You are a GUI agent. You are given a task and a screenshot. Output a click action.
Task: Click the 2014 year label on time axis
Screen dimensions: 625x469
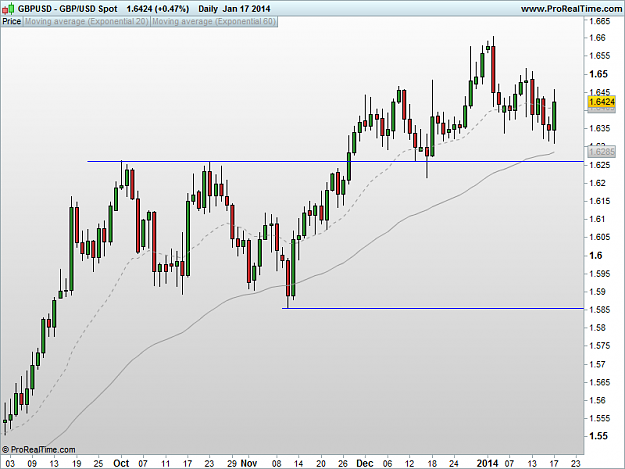pyautogui.click(x=487, y=463)
